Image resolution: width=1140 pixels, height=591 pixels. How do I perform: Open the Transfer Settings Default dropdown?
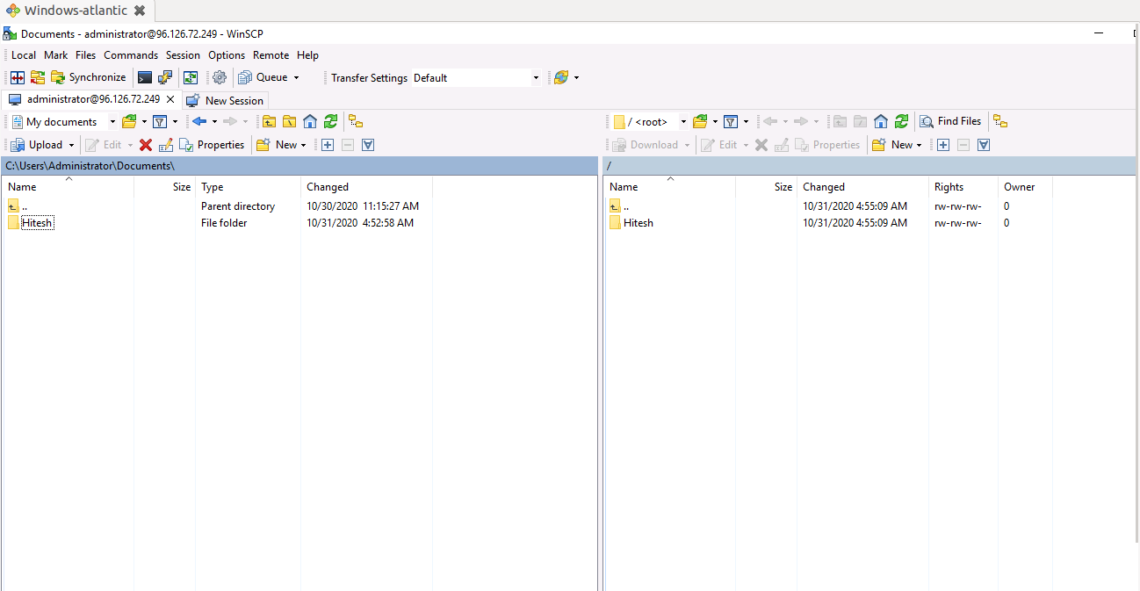click(x=536, y=77)
